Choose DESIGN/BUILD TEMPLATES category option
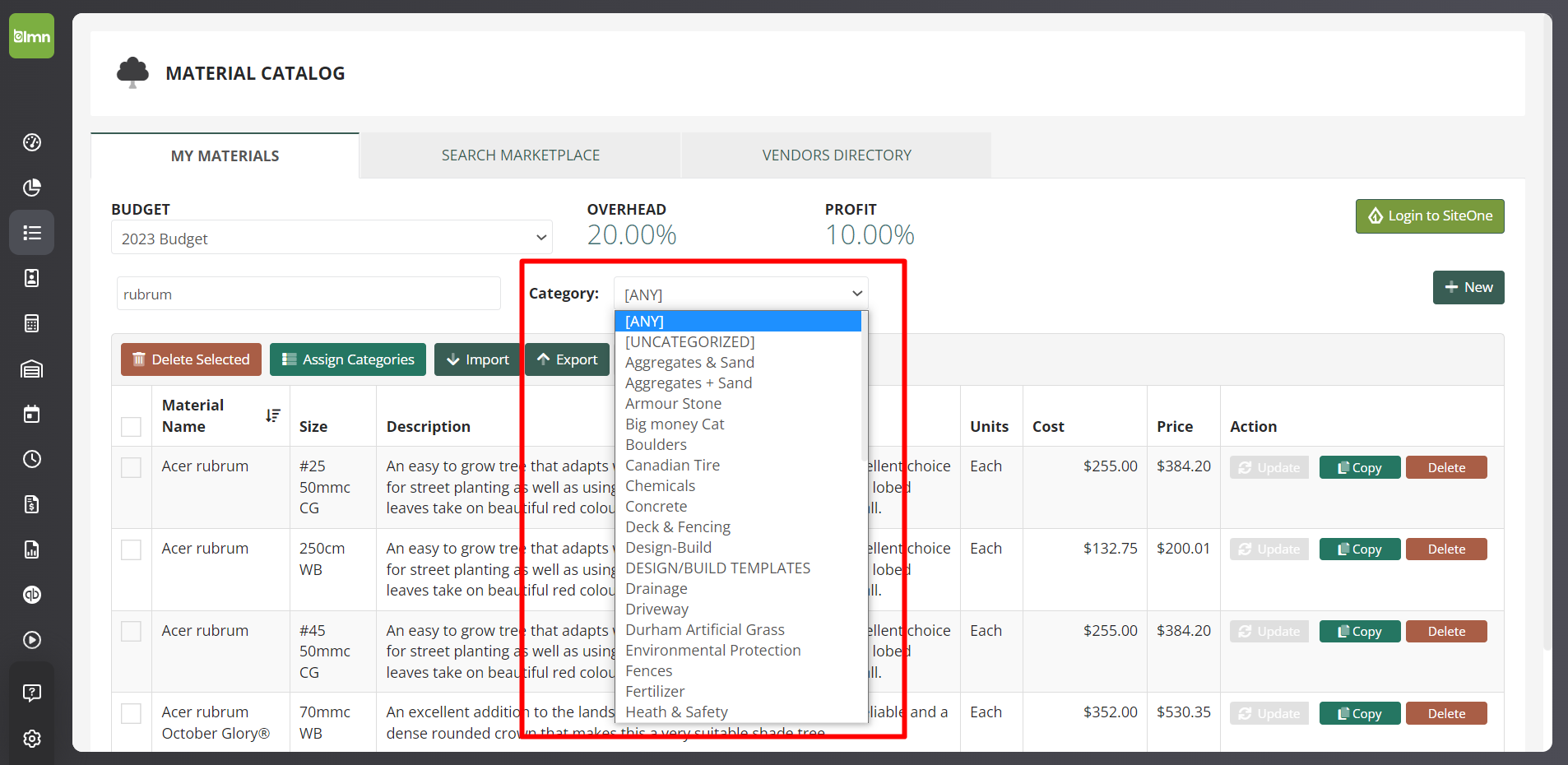Viewport: 1568px width, 765px height. click(x=738, y=568)
